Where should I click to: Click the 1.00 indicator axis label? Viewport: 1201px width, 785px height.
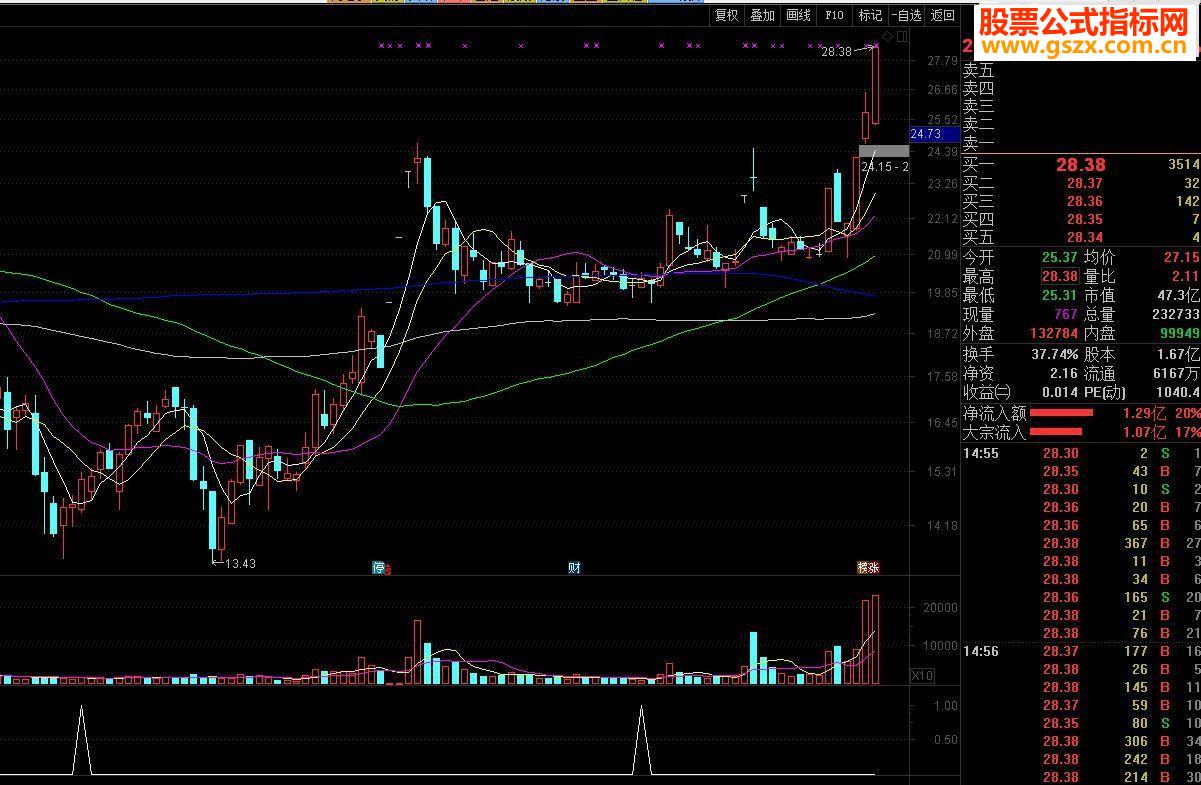click(945, 705)
